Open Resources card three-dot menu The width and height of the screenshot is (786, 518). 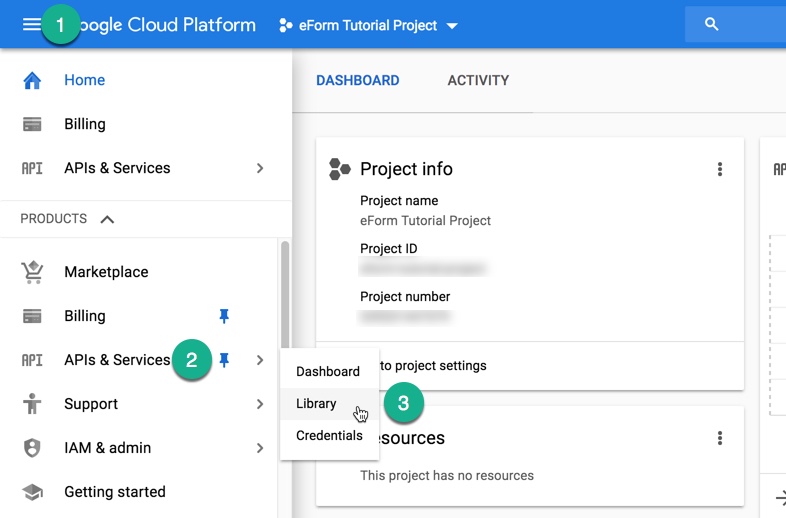click(x=720, y=438)
